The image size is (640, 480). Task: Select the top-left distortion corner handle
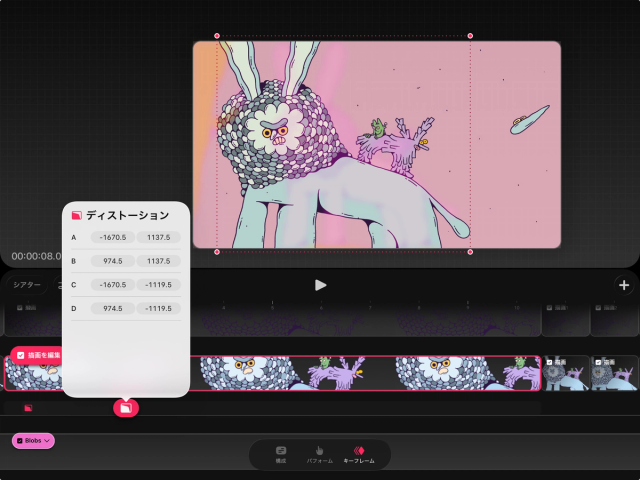pyautogui.click(x=217, y=36)
